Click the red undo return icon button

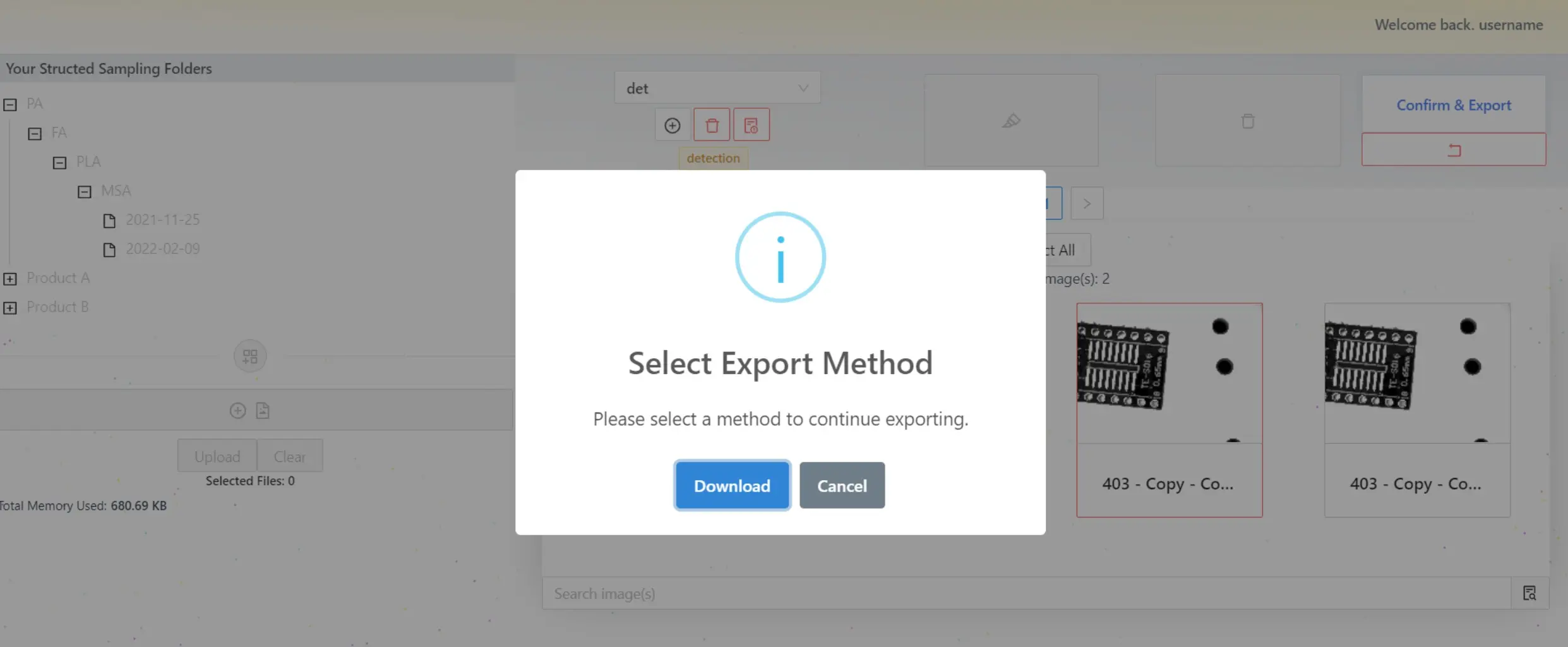[x=1453, y=150]
